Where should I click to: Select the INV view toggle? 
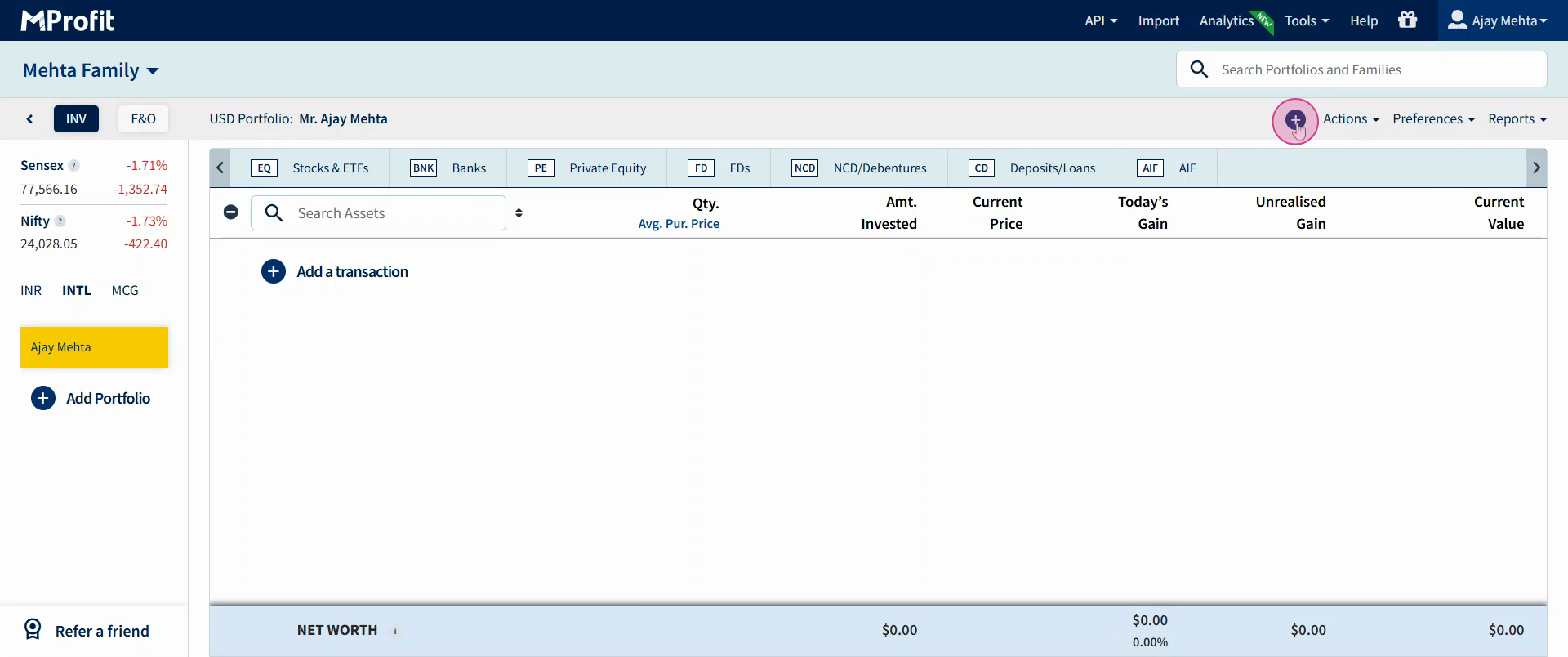point(76,119)
